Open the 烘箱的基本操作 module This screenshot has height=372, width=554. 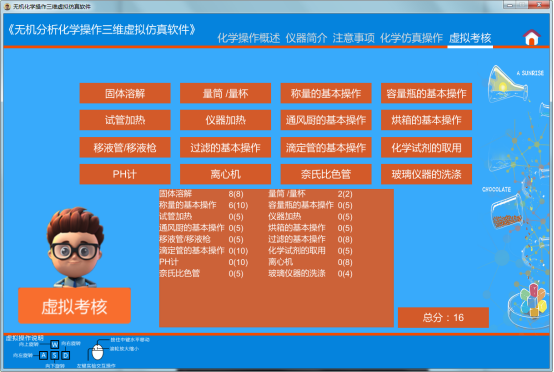tap(426, 120)
